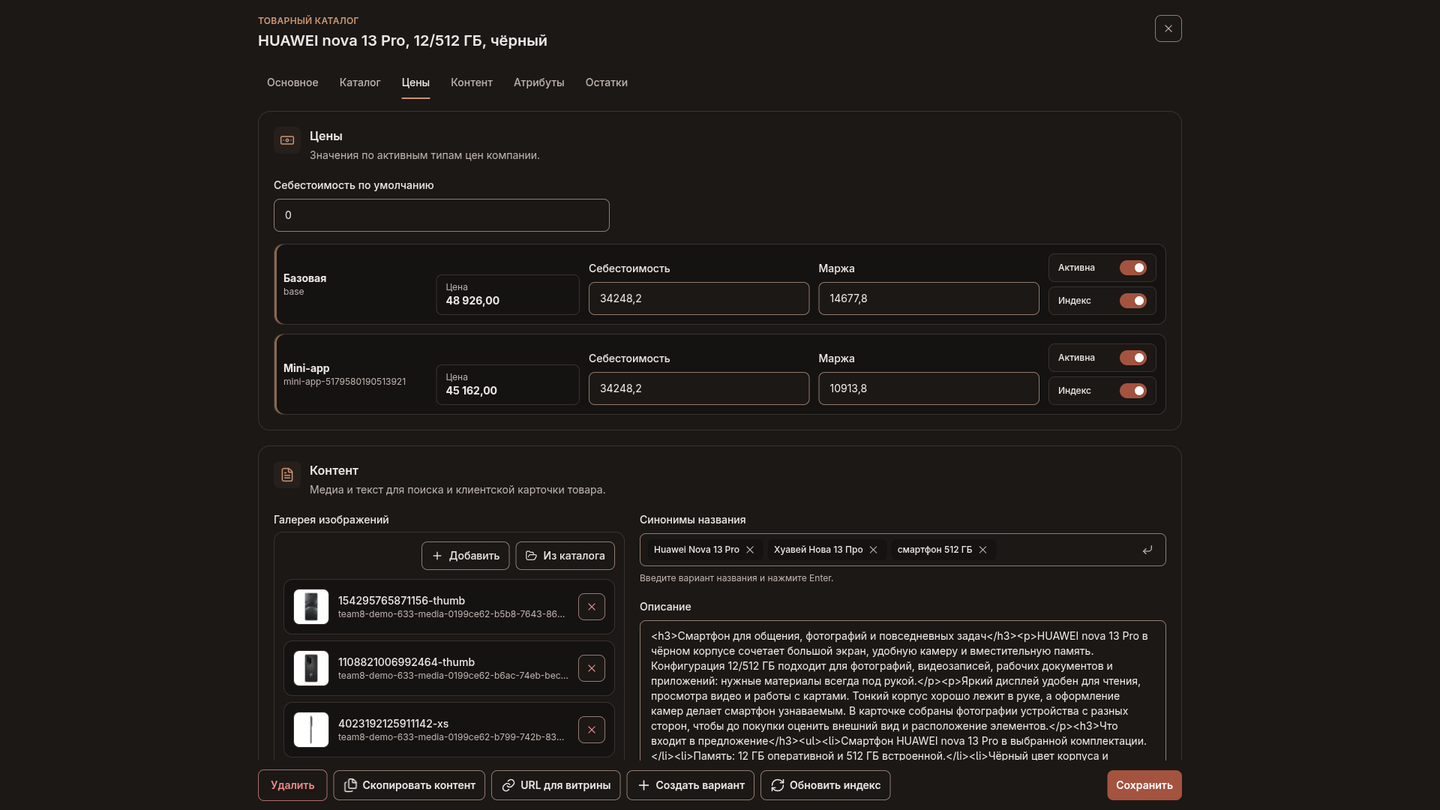The width and height of the screenshot is (1440, 810).
Task: Open the Каталог tab
Action: [x=360, y=82]
